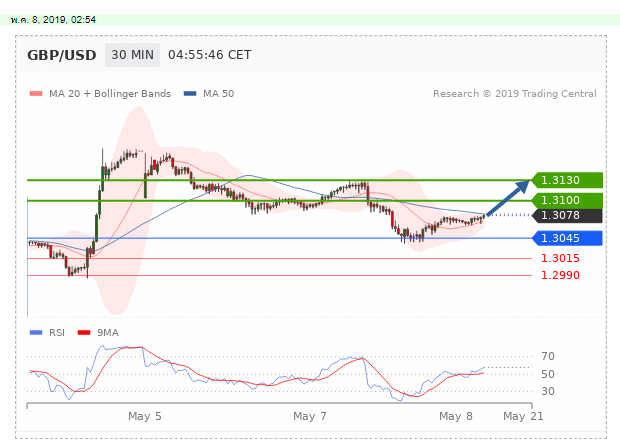Click the MA 20 + Bollinger Bands legend swatch

tap(36, 94)
